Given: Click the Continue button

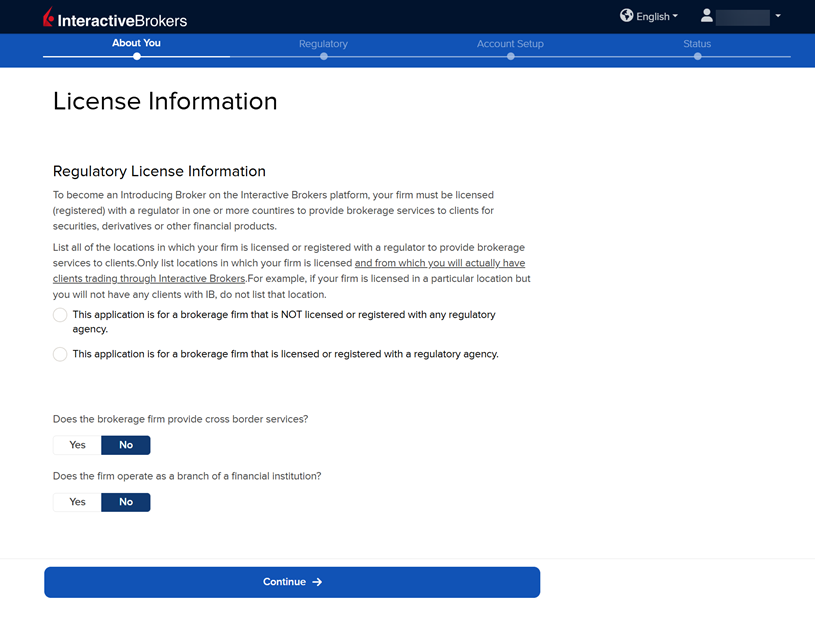Looking at the screenshot, I should 292,582.
